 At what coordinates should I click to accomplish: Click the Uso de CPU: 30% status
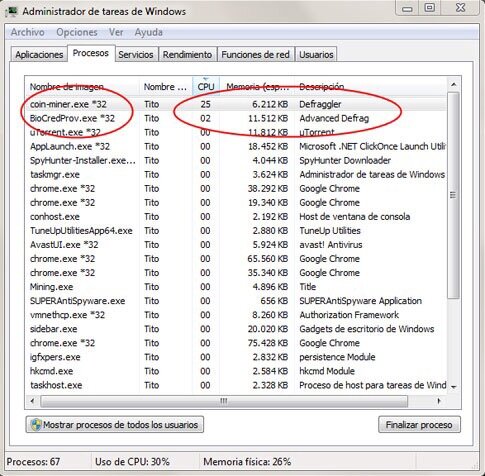click(132, 462)
